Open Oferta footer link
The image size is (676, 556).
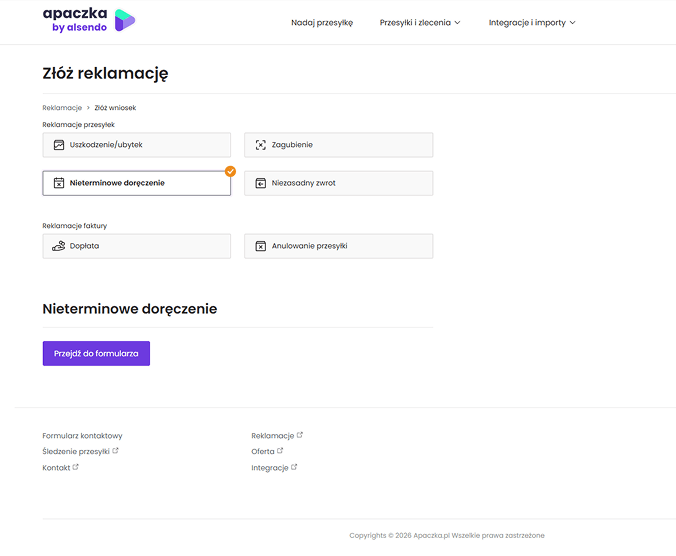click(263, 451)
